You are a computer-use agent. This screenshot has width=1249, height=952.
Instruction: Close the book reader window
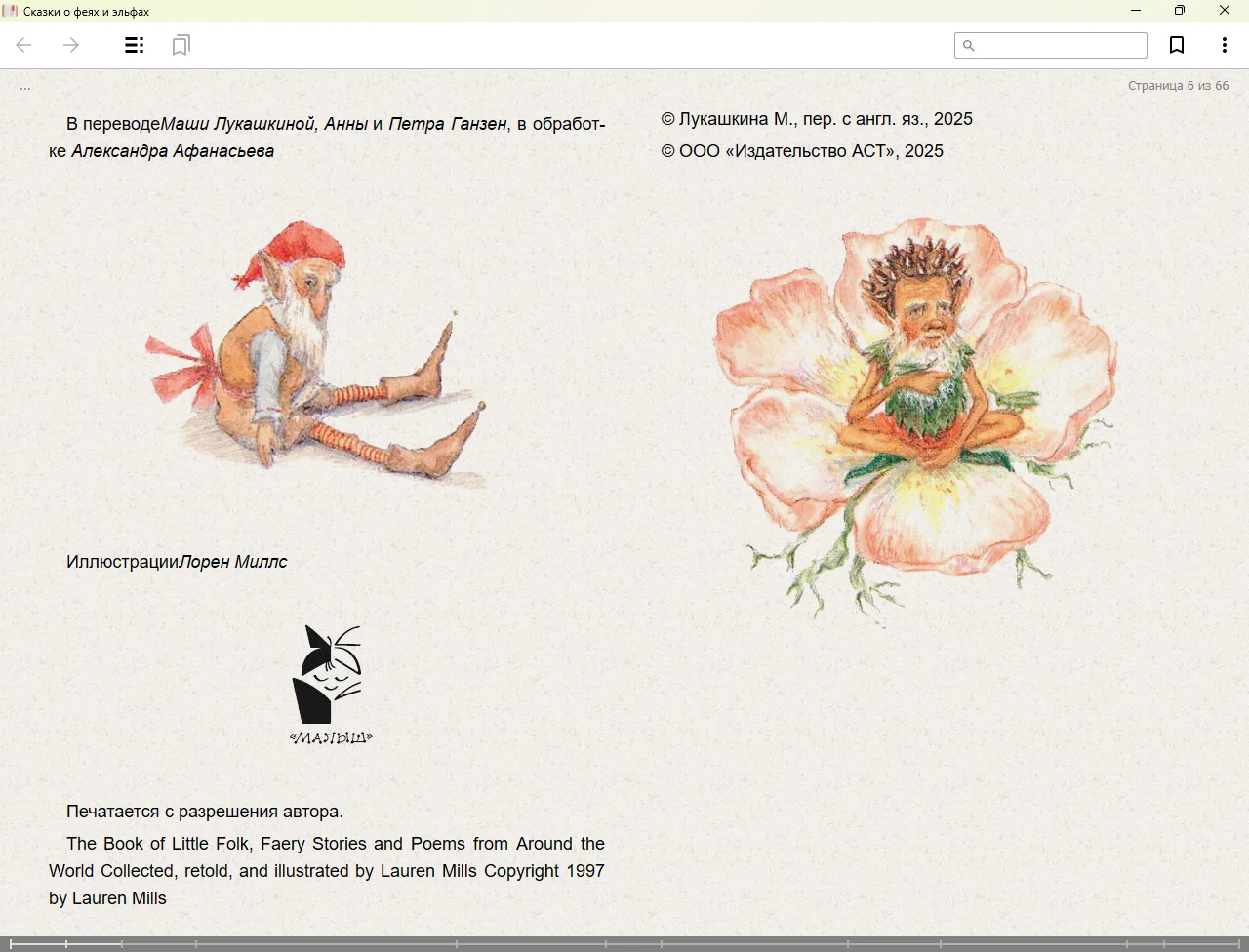(x=1225, y=11)
